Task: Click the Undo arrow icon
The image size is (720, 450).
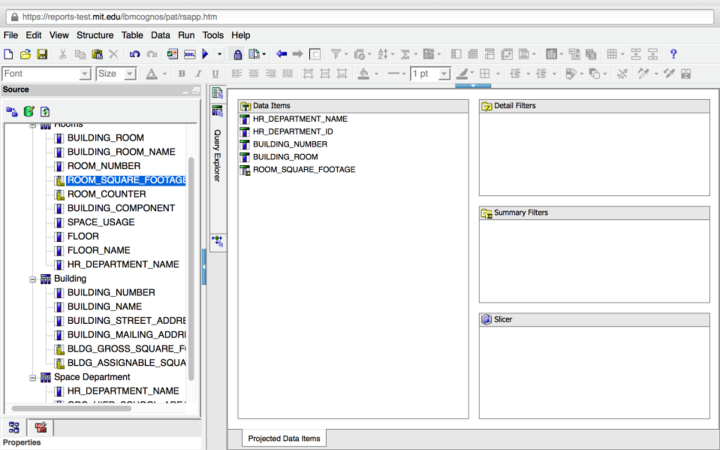Action: click(x=134, y=54)
